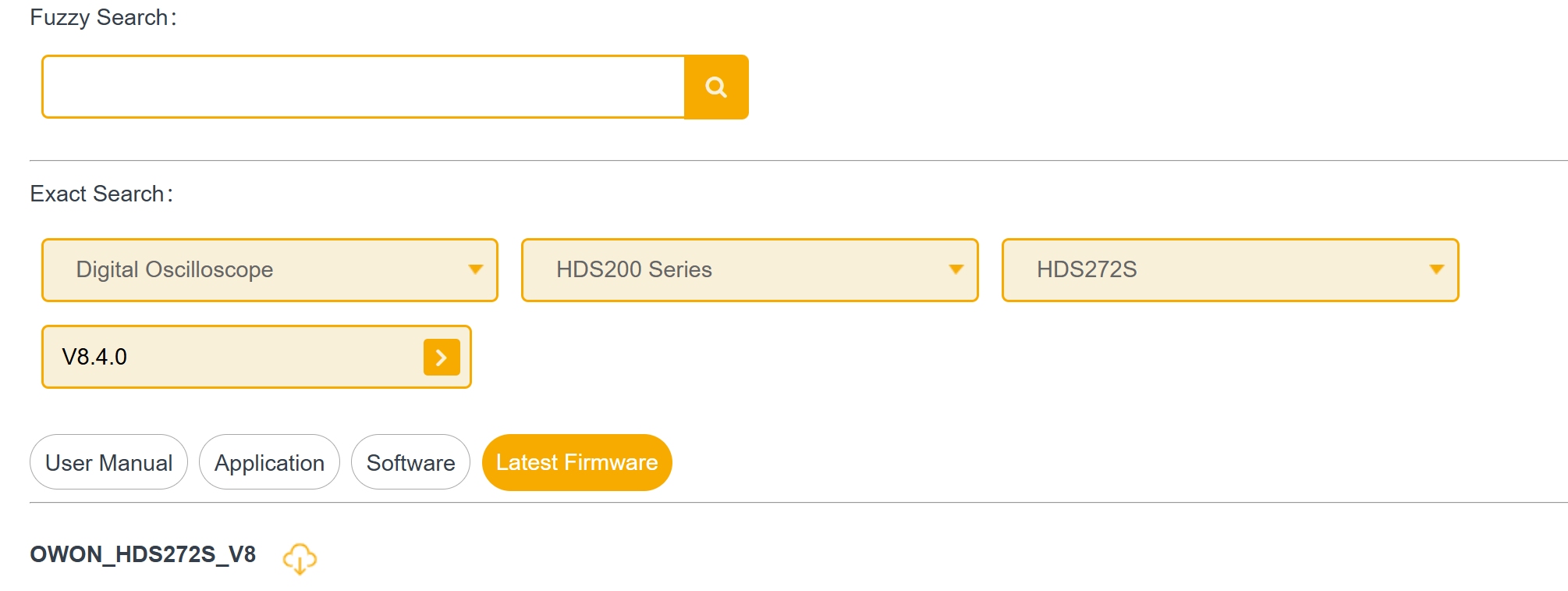This screenshot has height=591, width=1568.
Task: Click the HDS200 Series selection text
Action: tap(633, 269)
